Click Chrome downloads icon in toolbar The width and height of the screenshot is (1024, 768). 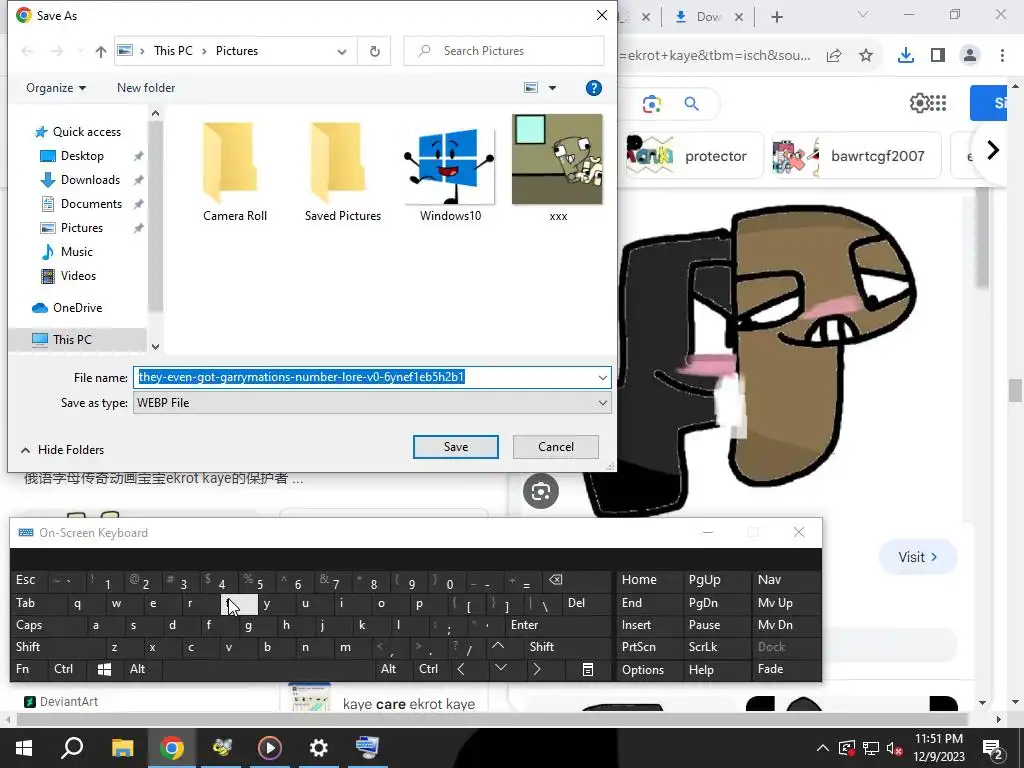coord(905,56)
